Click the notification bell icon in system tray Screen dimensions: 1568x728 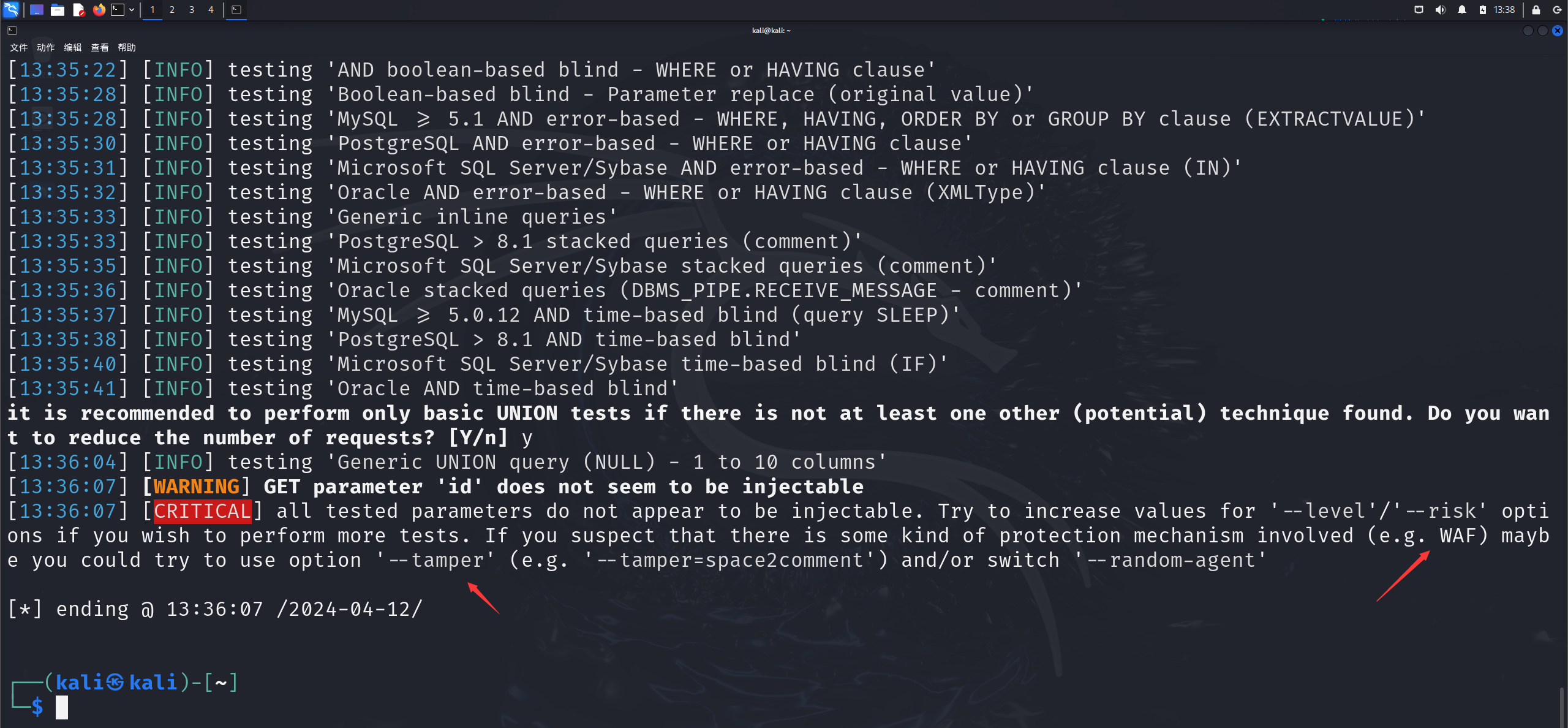pyautogui.click(x=1460, y=9)
